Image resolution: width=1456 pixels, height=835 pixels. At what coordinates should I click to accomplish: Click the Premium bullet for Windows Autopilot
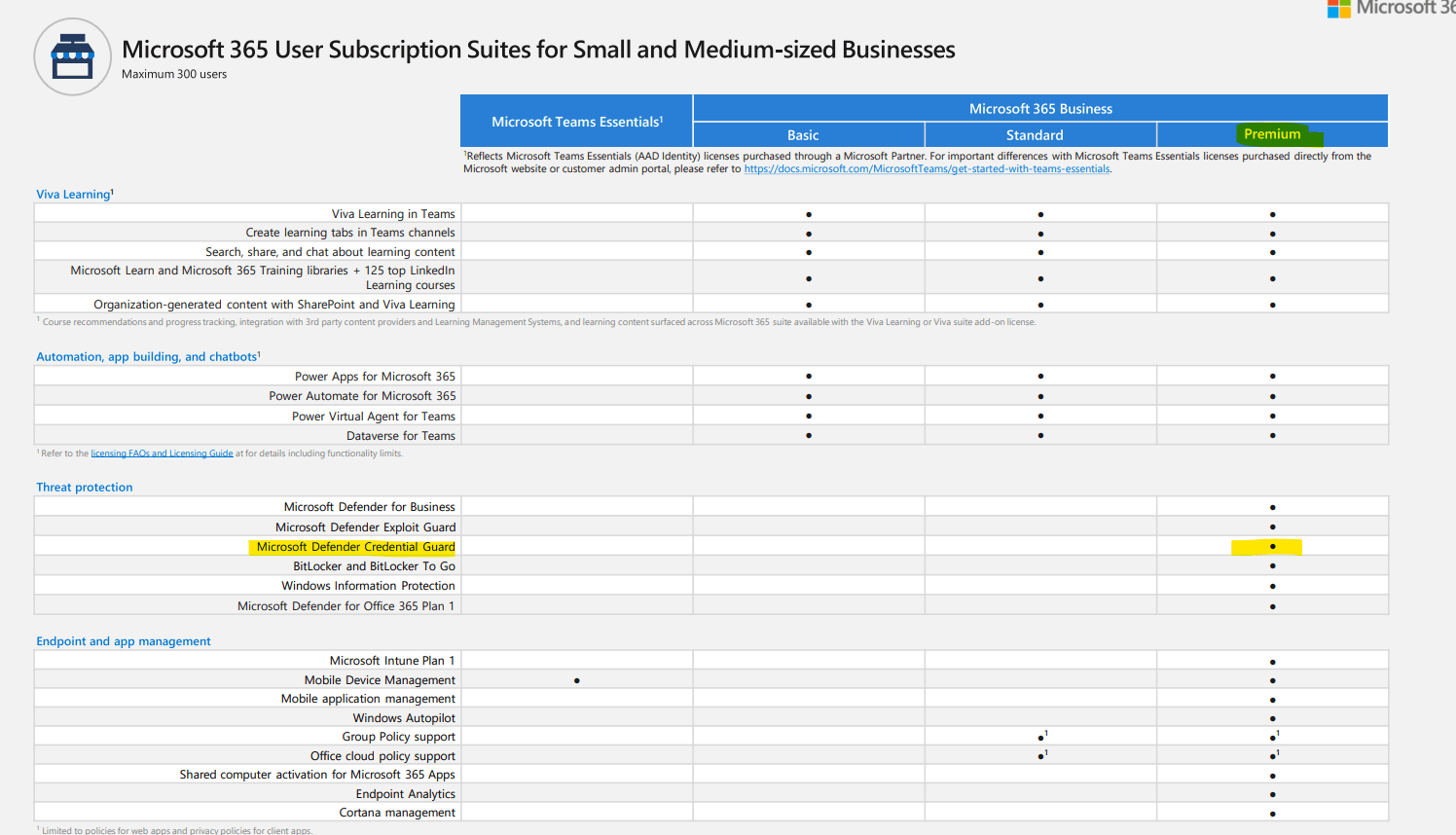1272,719
